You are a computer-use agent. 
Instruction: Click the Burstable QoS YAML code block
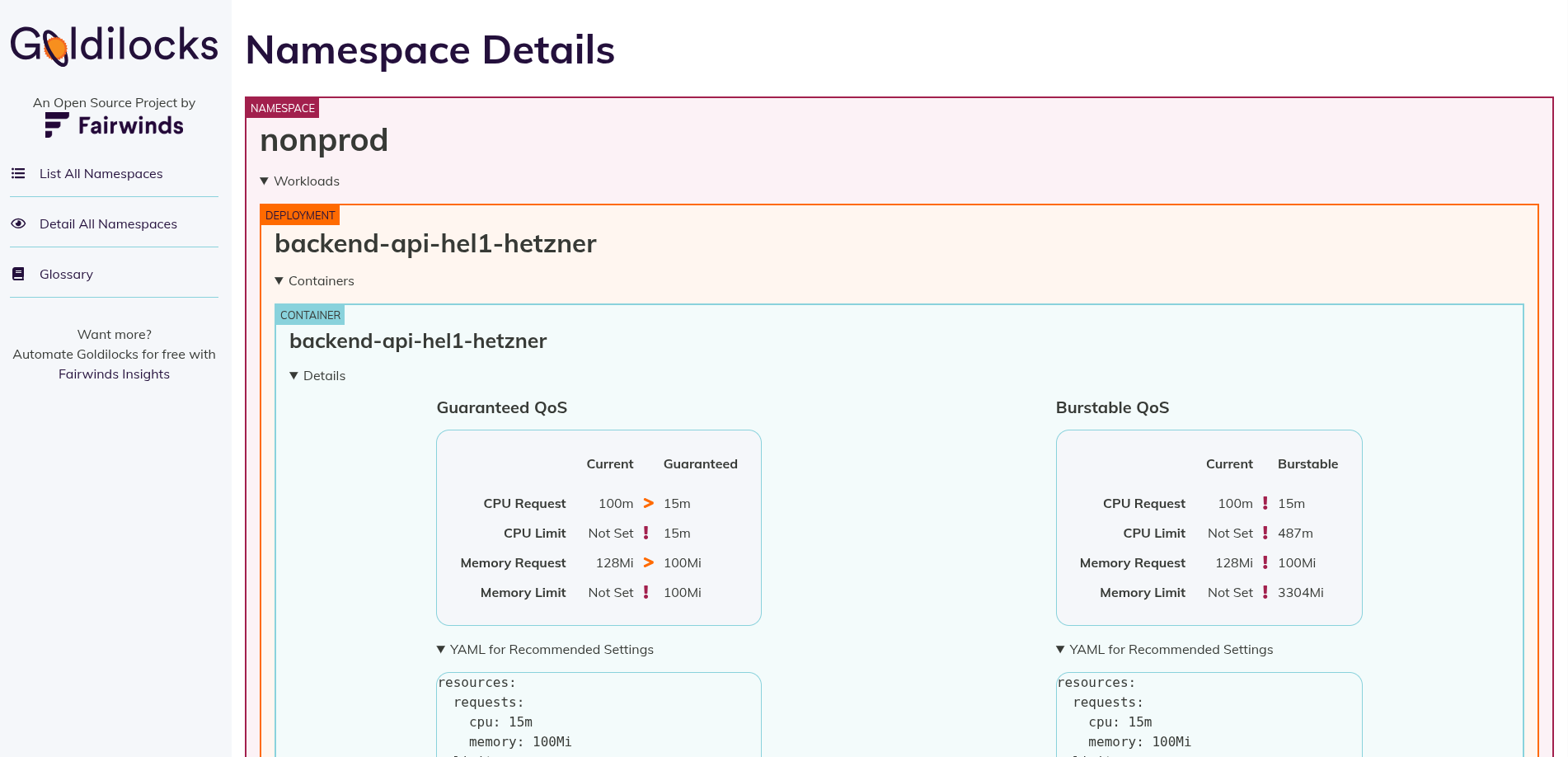click(x=1209, y=714)
